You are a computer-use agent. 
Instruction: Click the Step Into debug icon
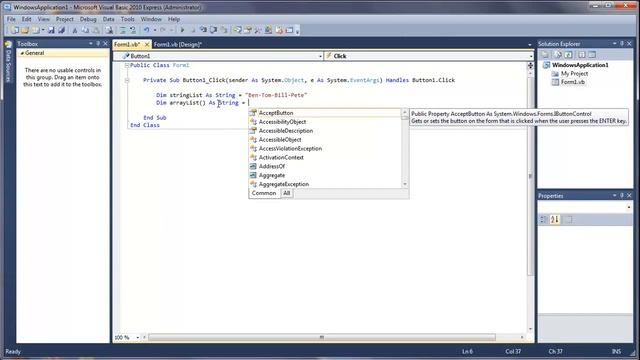click(203, 30)
